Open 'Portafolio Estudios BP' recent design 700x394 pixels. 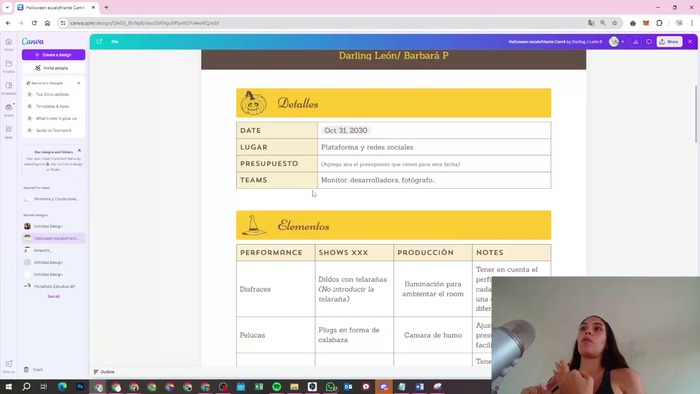53,286
